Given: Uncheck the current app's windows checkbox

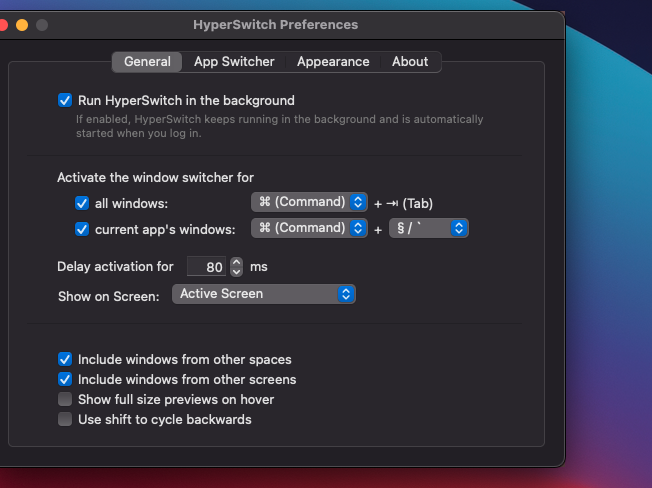Looking at the screenshot, I should click(82, 229).
